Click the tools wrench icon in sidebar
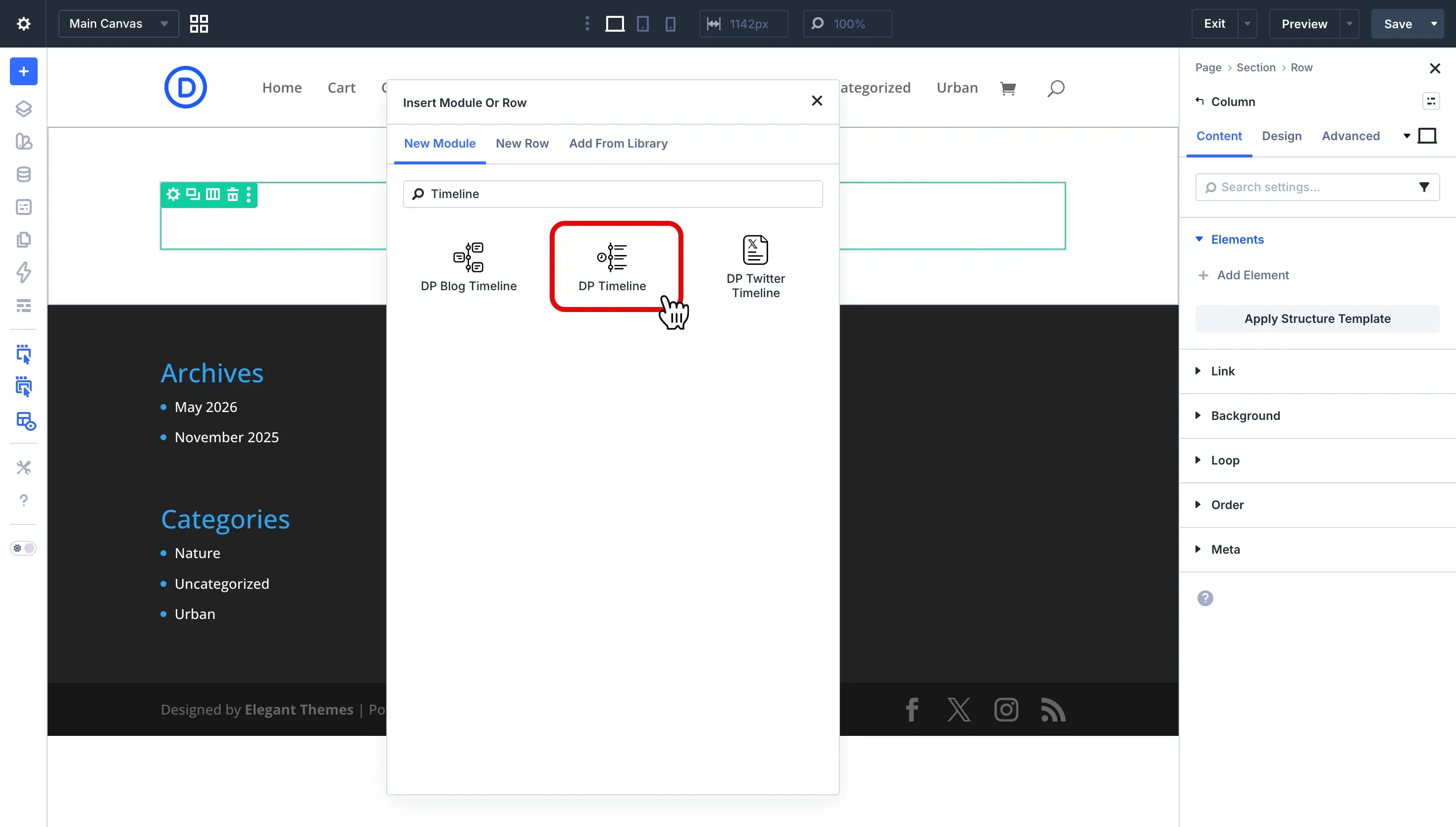 [23, 467]
